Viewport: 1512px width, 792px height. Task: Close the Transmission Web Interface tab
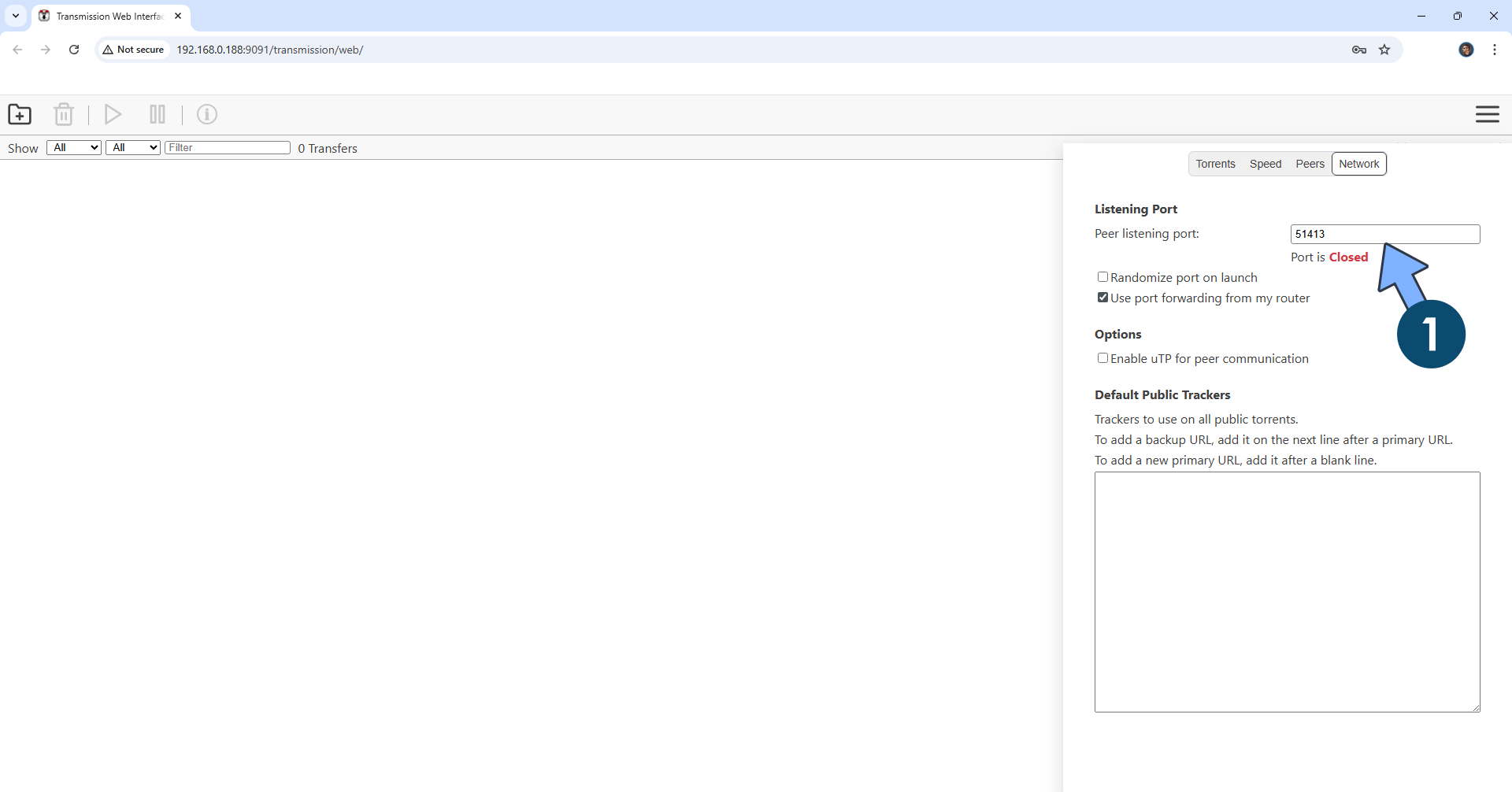click(178, 16)
